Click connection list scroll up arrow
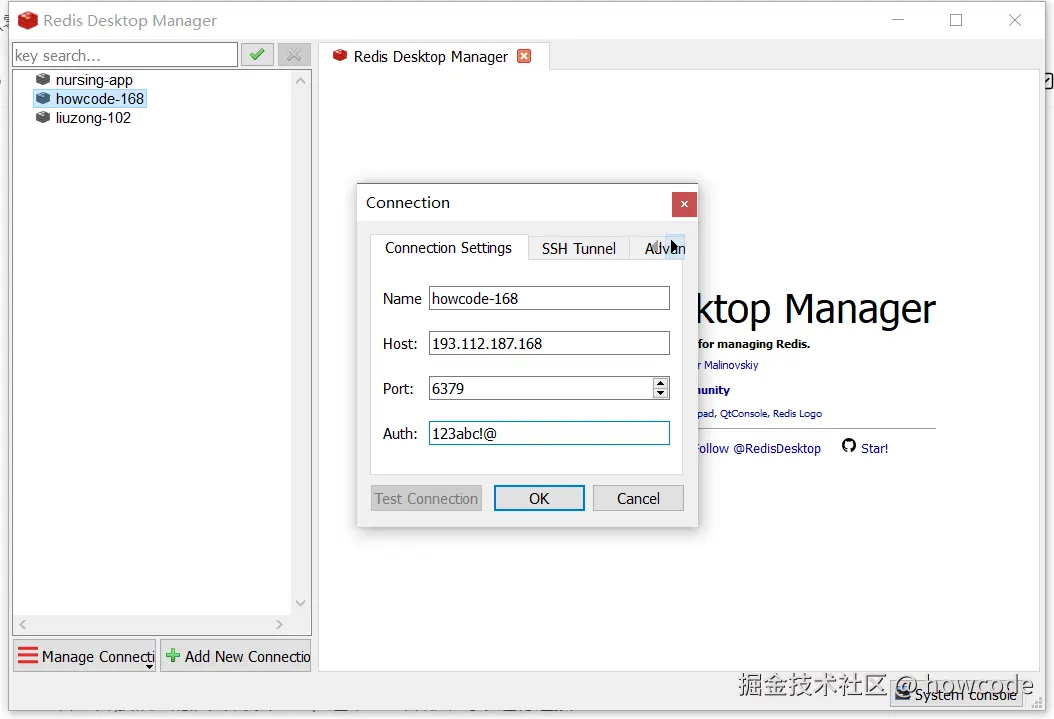 (x=300, y=81)
